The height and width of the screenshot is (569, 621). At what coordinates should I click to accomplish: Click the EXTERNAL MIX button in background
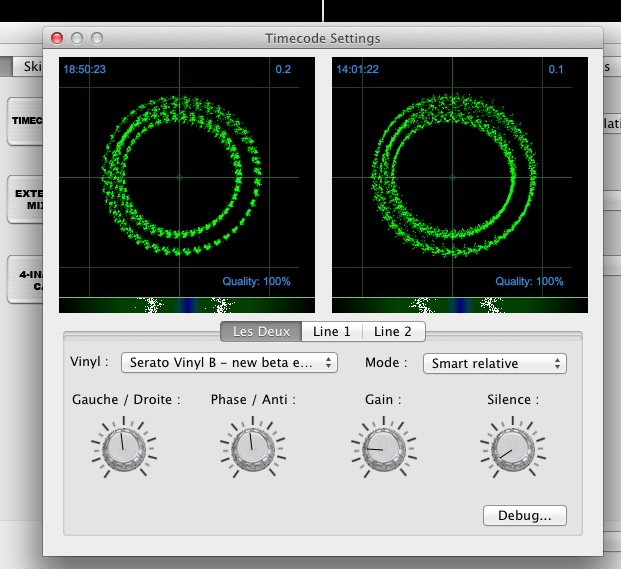point(25,197)
